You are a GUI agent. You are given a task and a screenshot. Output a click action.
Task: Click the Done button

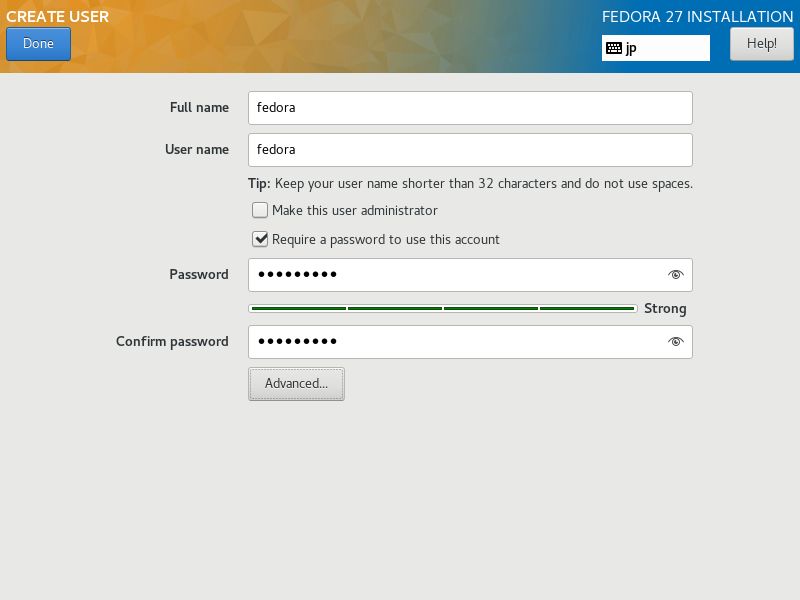(38, 44)
